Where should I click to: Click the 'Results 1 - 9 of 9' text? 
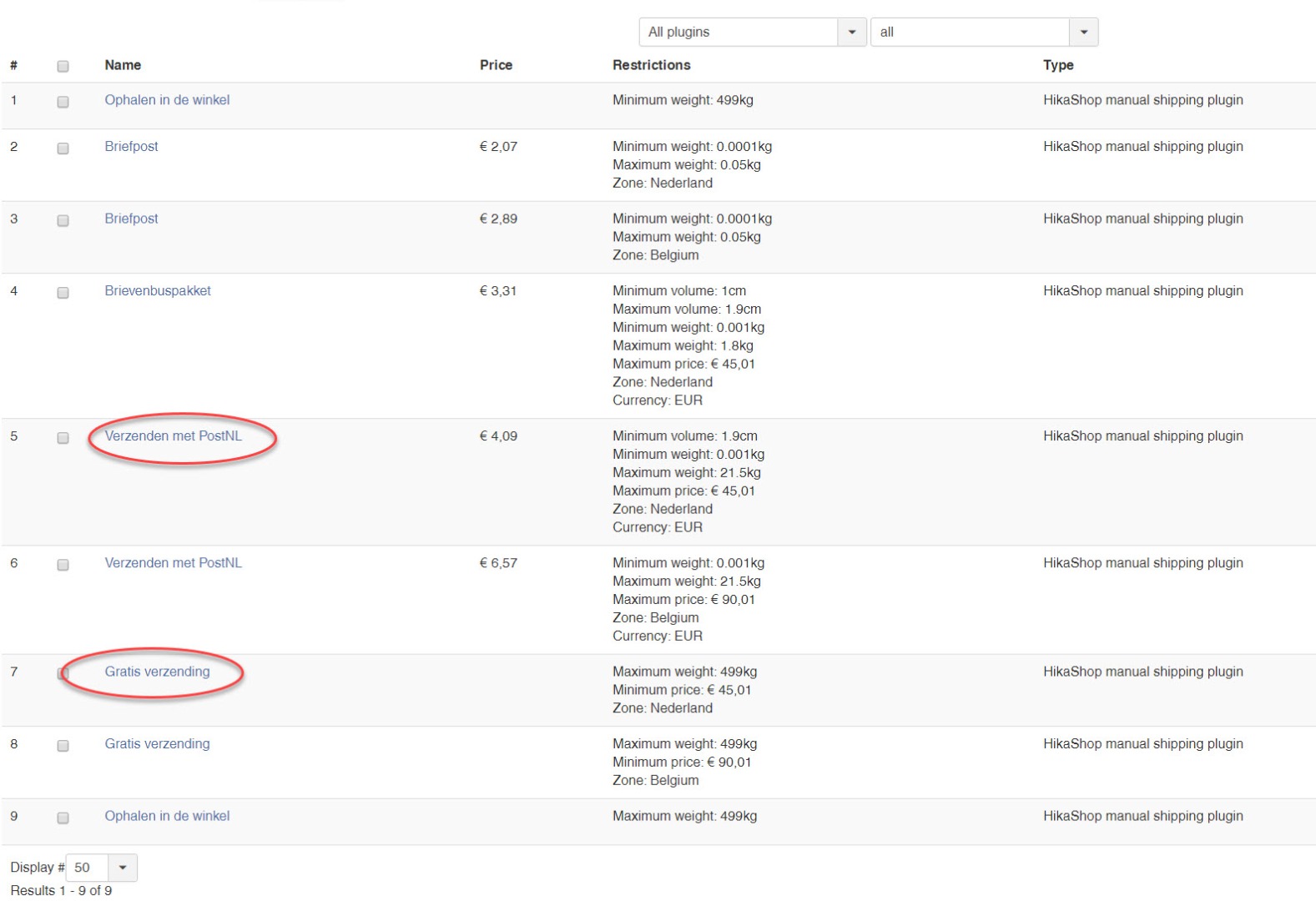click(x=61, y=891)
